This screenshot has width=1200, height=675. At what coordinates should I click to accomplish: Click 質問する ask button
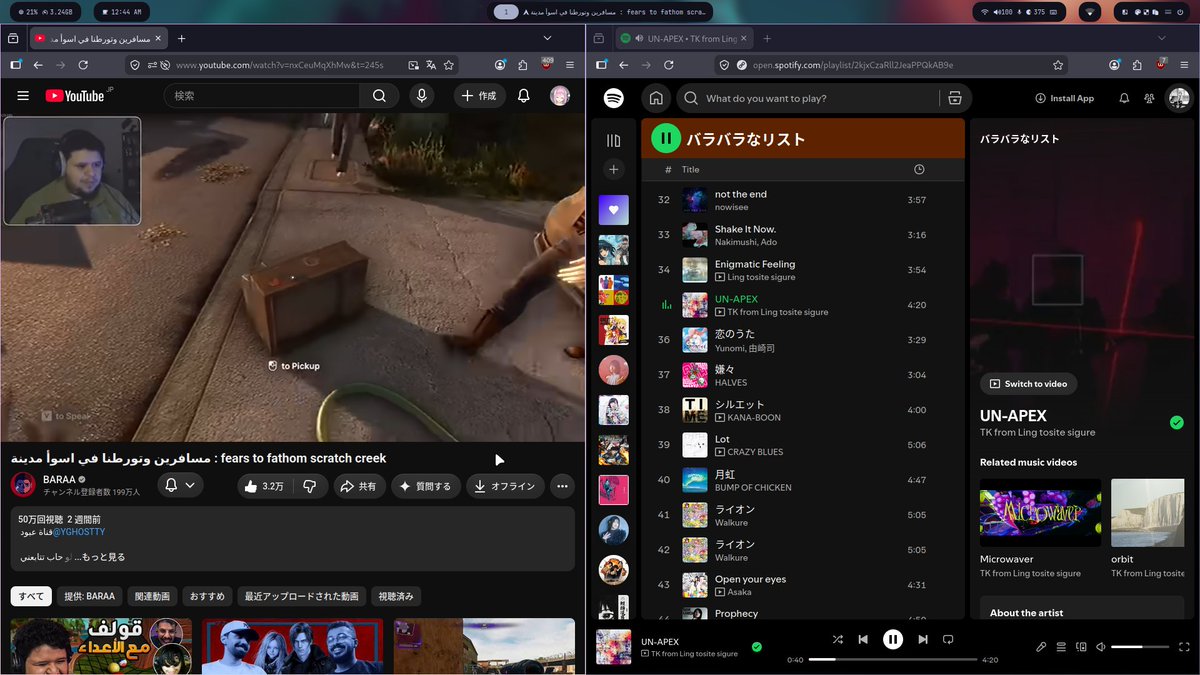point(425,486)
